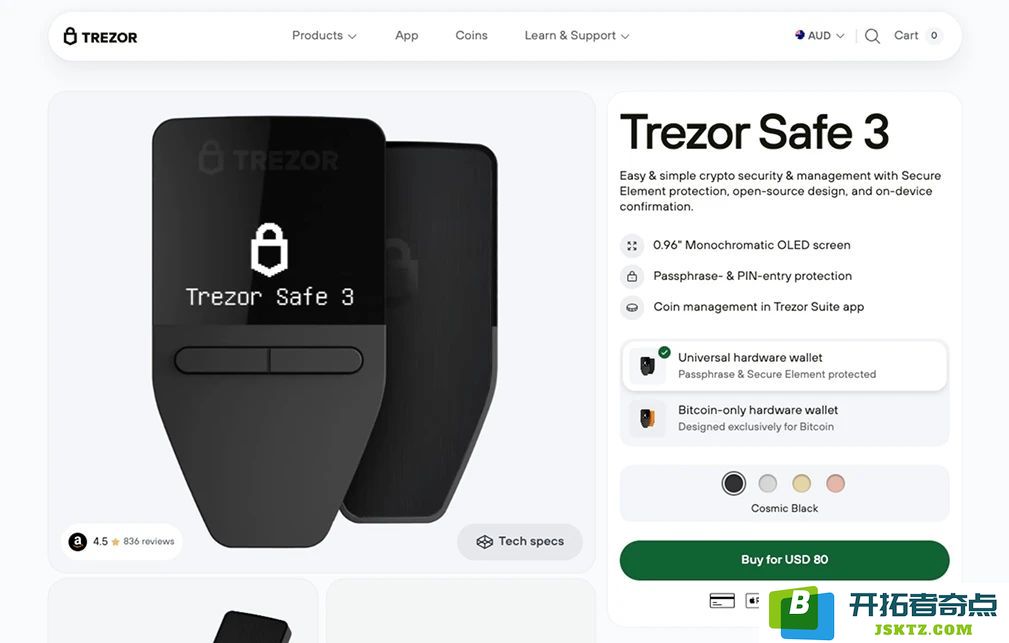Choose the Cosmic Black color swatch
1009x643 pixels.
pyautogui.click(x=734, y=483)
